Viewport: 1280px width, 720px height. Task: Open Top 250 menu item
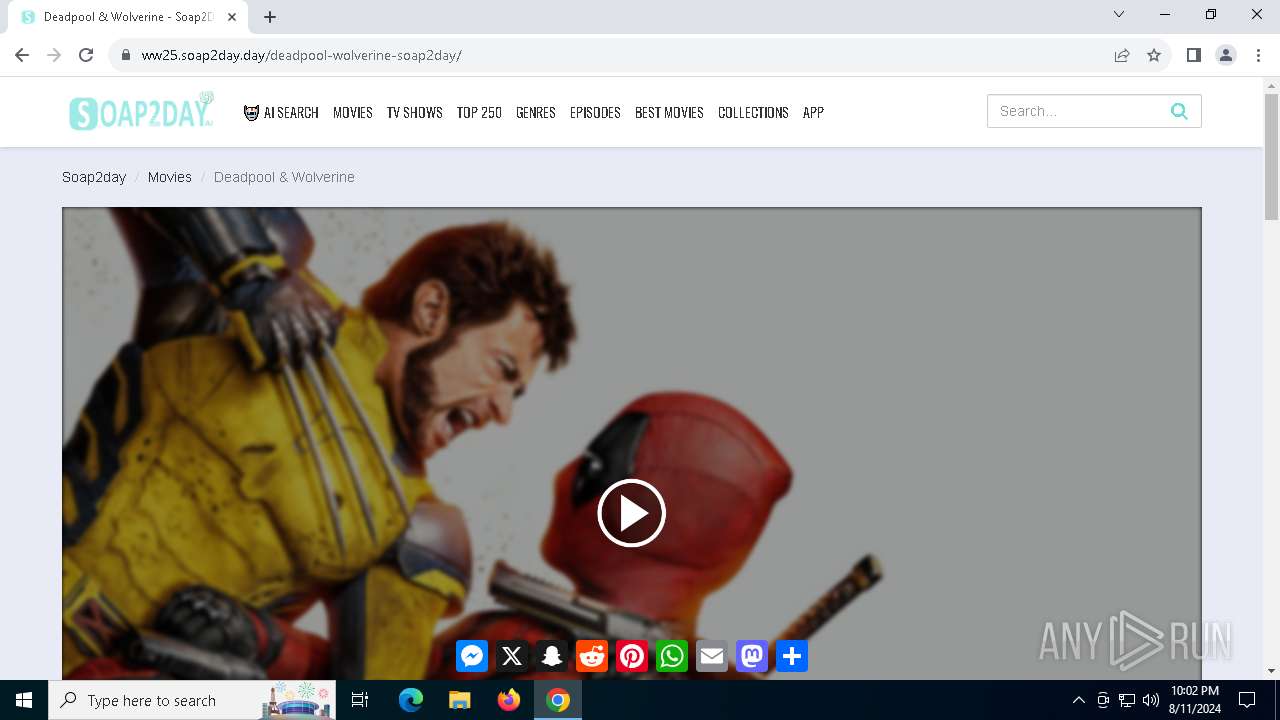(x=479, y=112)
